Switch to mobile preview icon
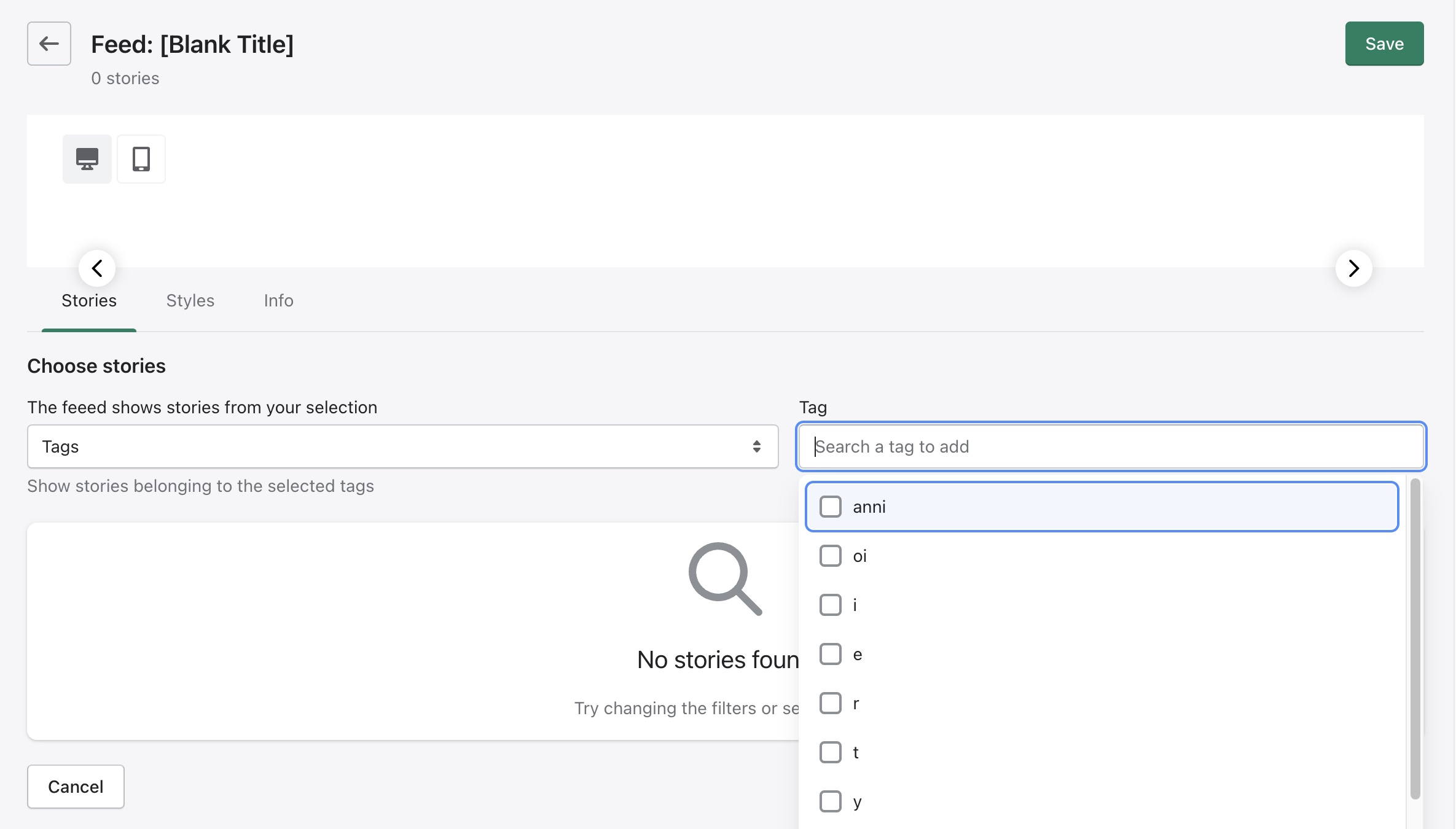Viewport: 1456px width, 829px height. pos(141,159)
